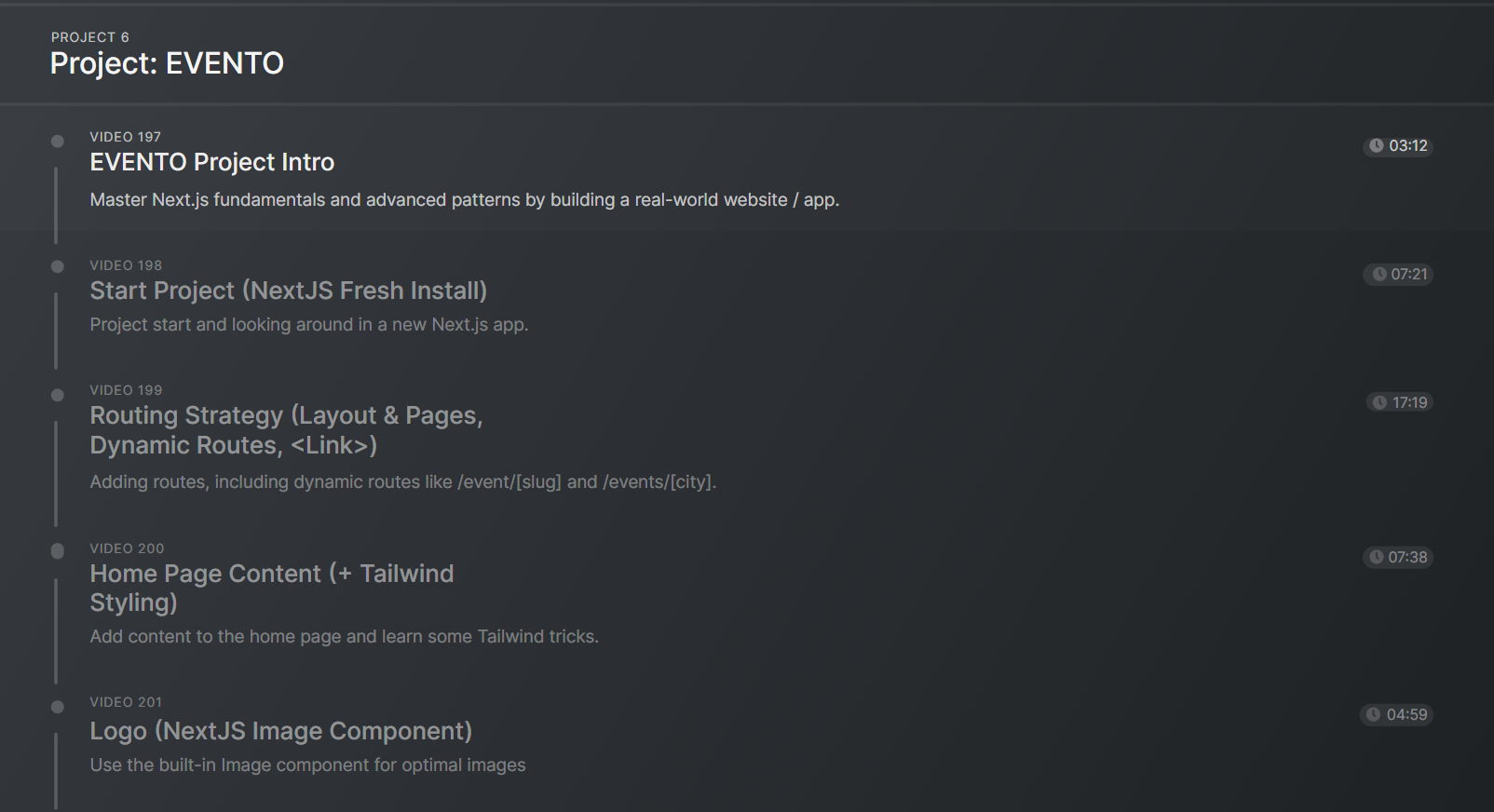Click the timeline dot for Video 198
This screenshot has height=812, width=1494.
point(58,267)
